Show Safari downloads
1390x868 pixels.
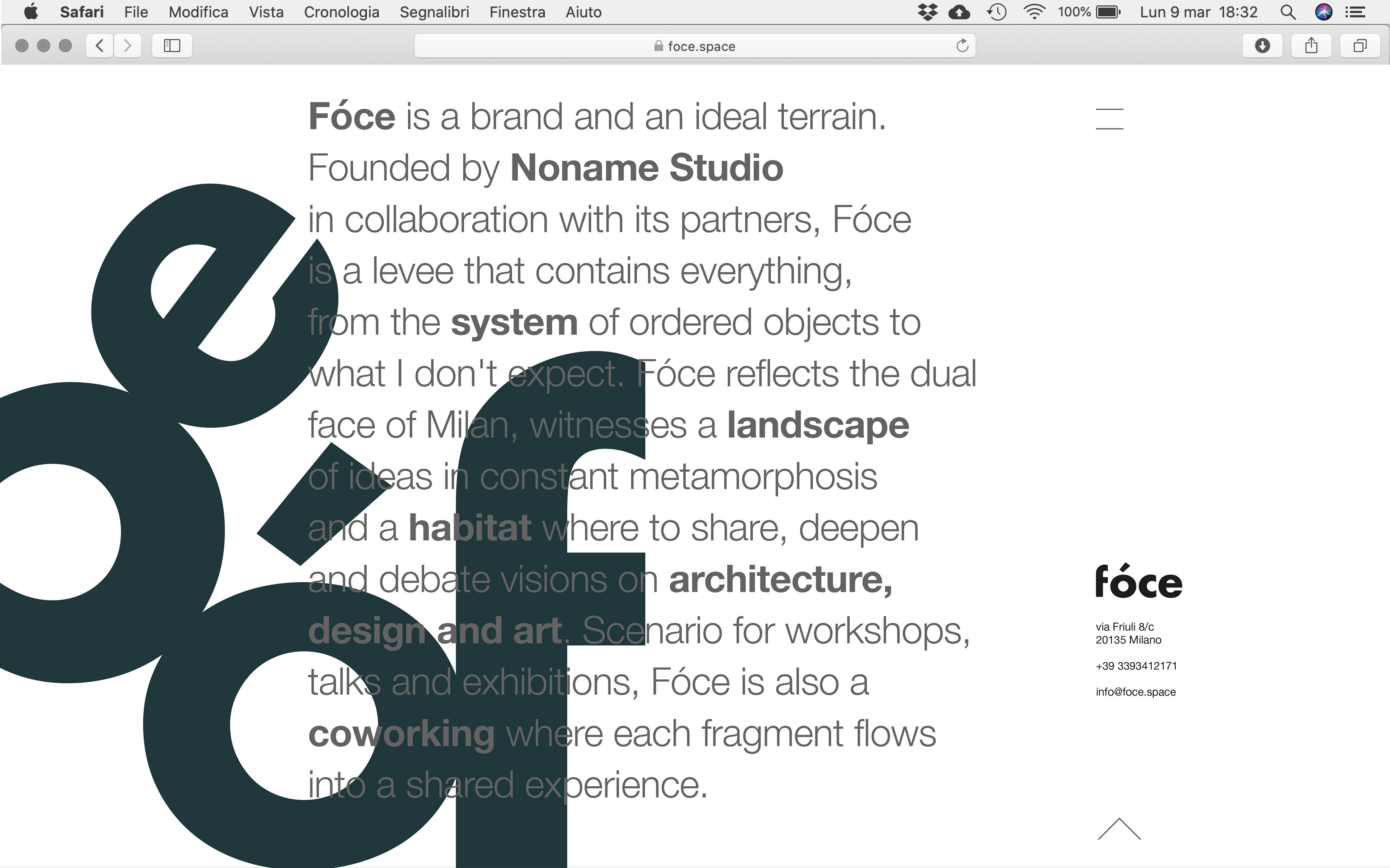(x=1262, y=45)
